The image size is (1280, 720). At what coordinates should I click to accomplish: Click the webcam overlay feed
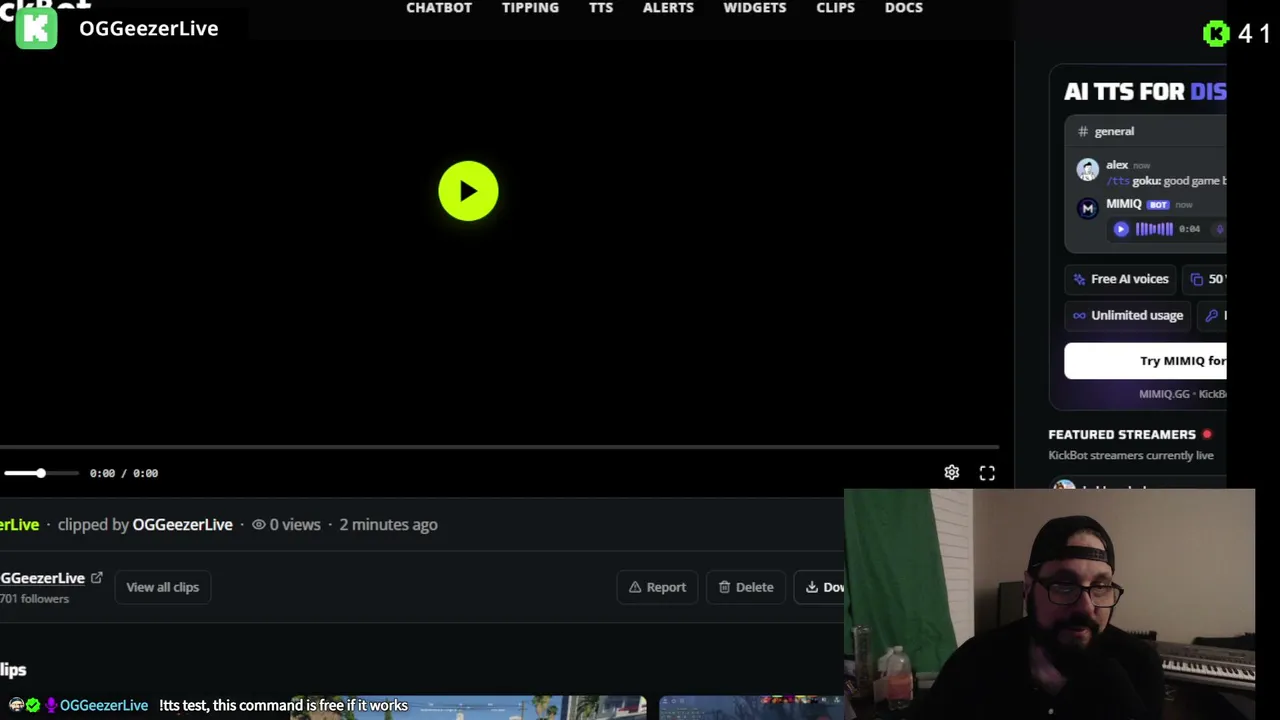[1049, 603]
